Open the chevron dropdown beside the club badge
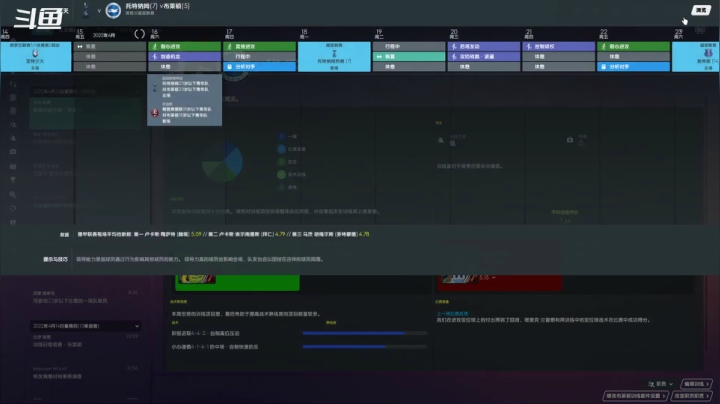Screen dimensions: 720x404 point(99,11)
